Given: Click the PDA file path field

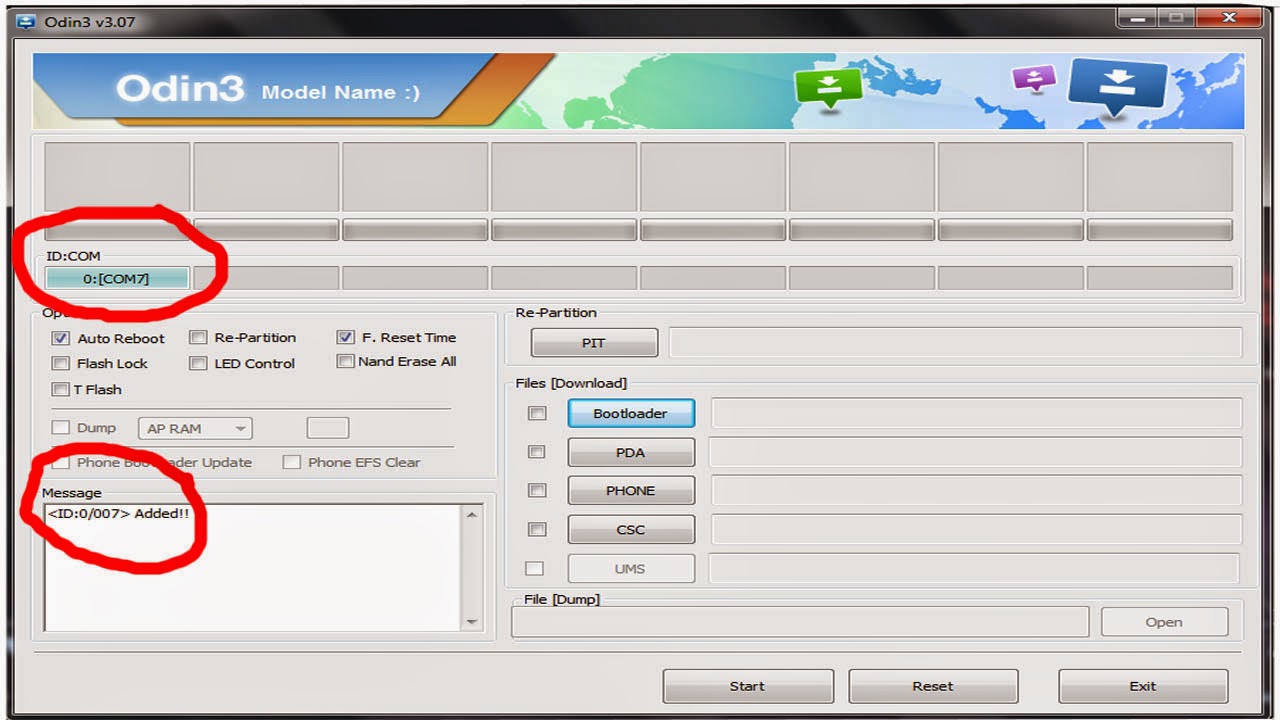Looking at the screenshot, I should click(x=975, y=452).
